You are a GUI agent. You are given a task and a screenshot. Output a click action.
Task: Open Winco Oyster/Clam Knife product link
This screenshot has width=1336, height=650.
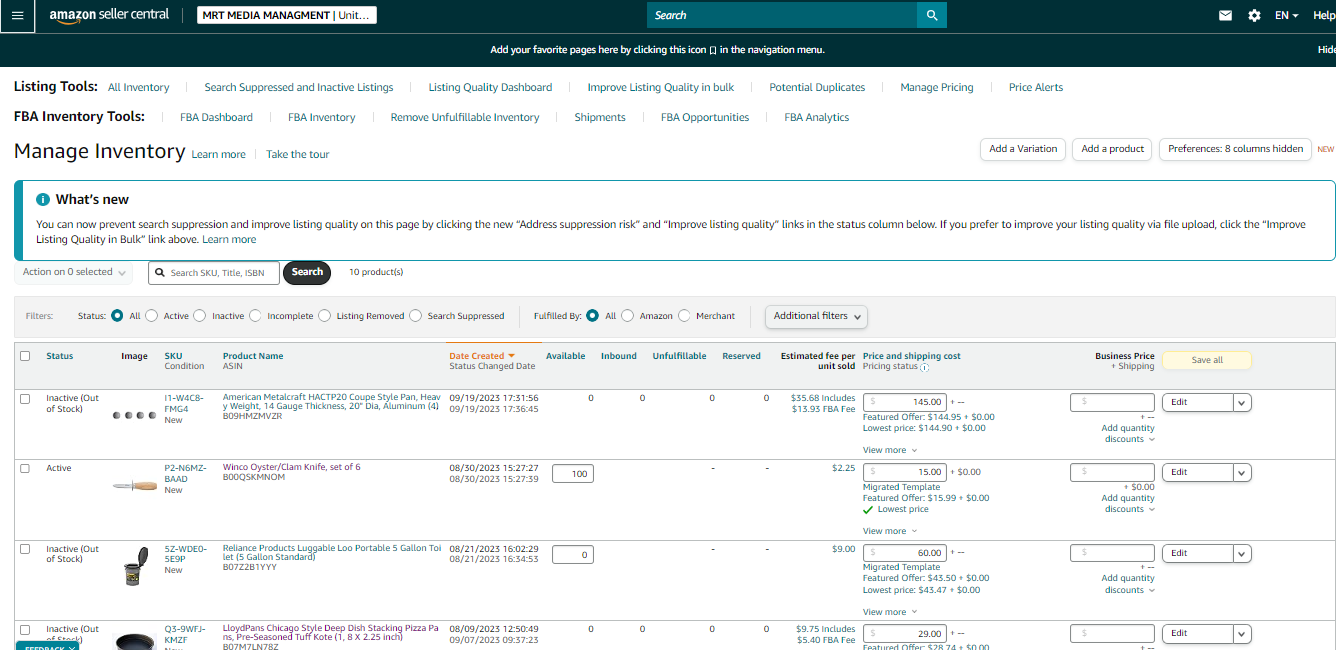pyautogui.click(x=291, y=468)
